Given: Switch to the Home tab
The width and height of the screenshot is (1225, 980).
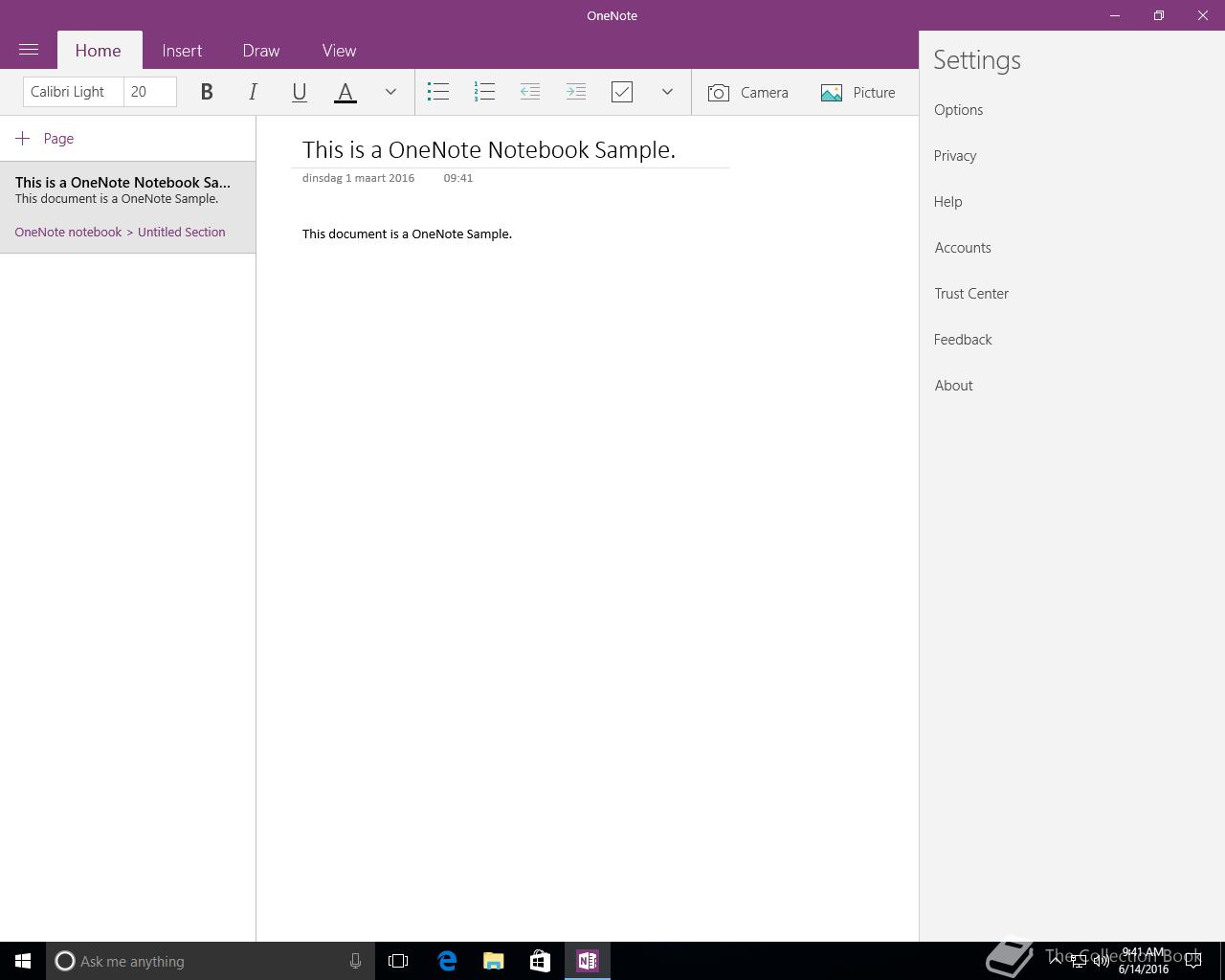Looking at the screenshot, I should (x=99, y=51).
